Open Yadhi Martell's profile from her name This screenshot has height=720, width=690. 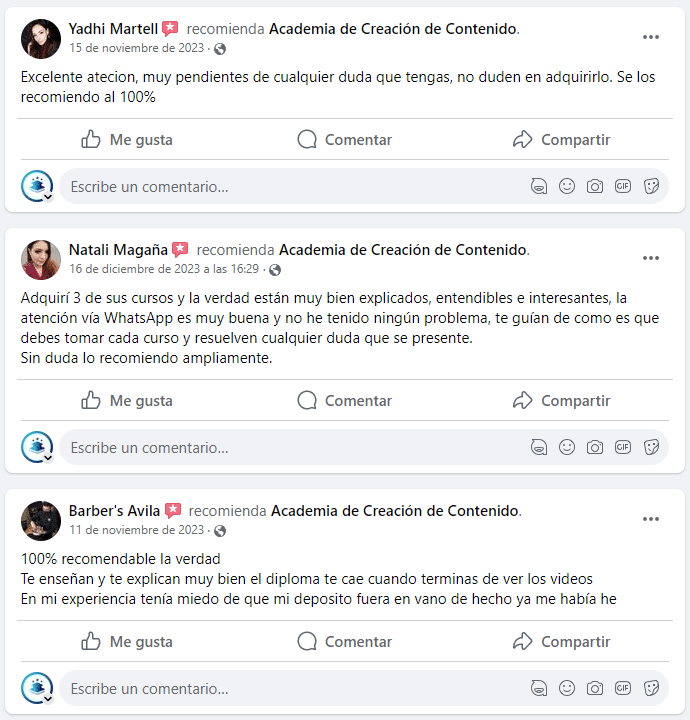click(113, 29)
